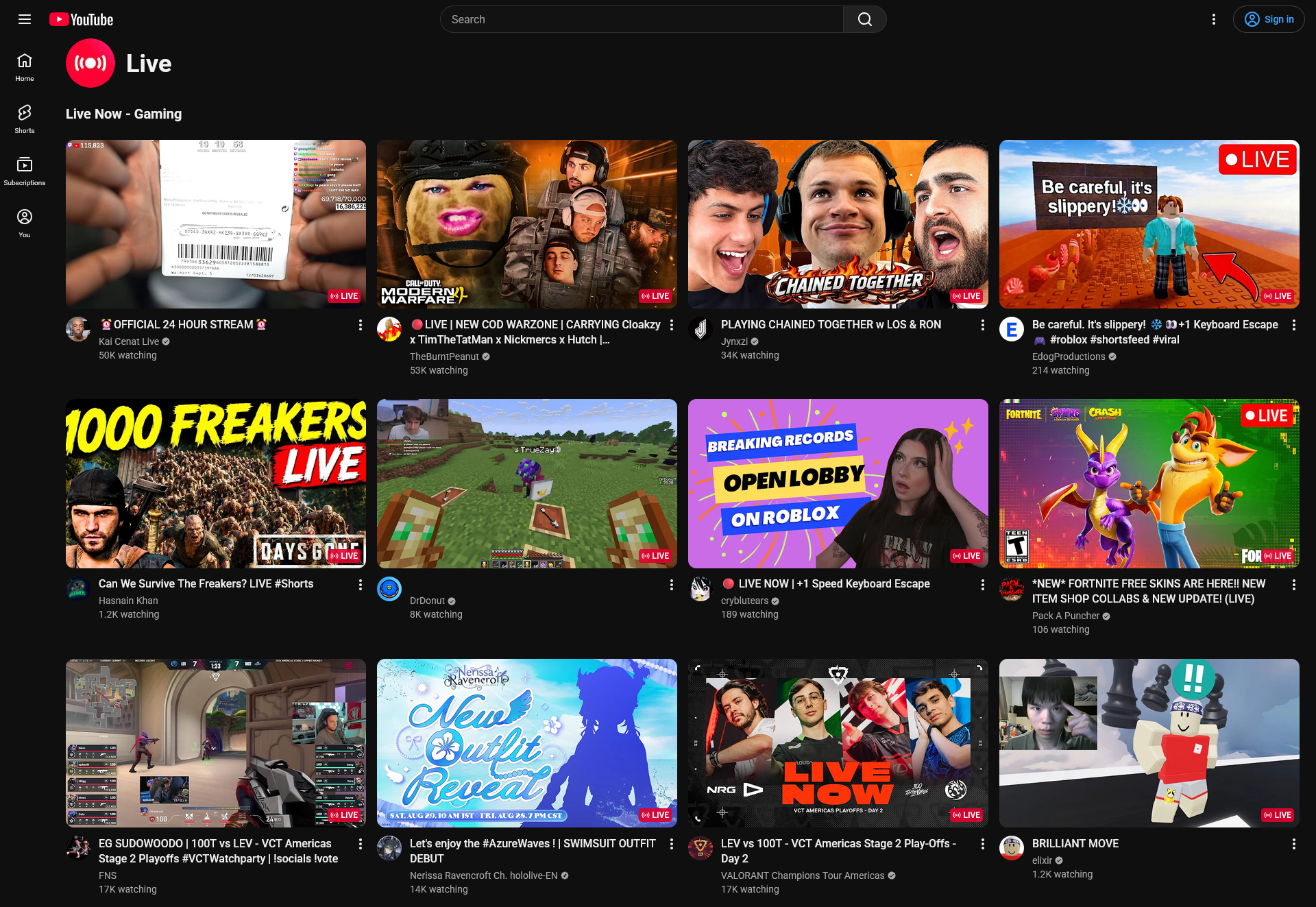Open the Minecraft TrueZay stream thumbnail
This screenshot has height=907, width=1316.
[527, 483]
